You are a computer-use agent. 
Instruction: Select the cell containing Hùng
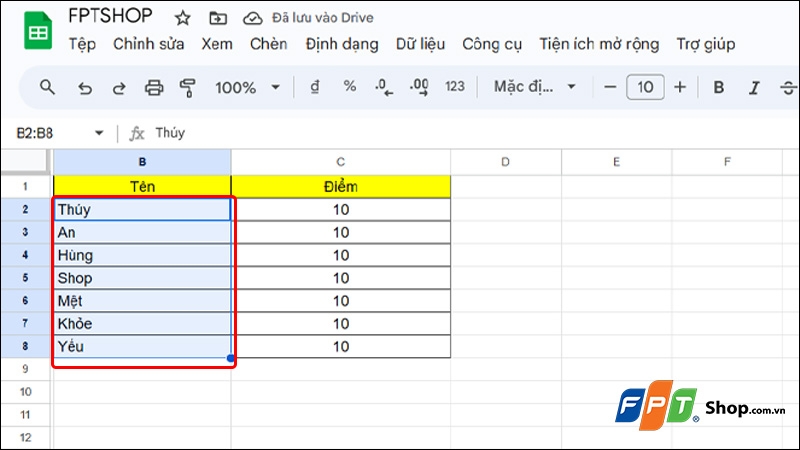(x=142, y=255)
